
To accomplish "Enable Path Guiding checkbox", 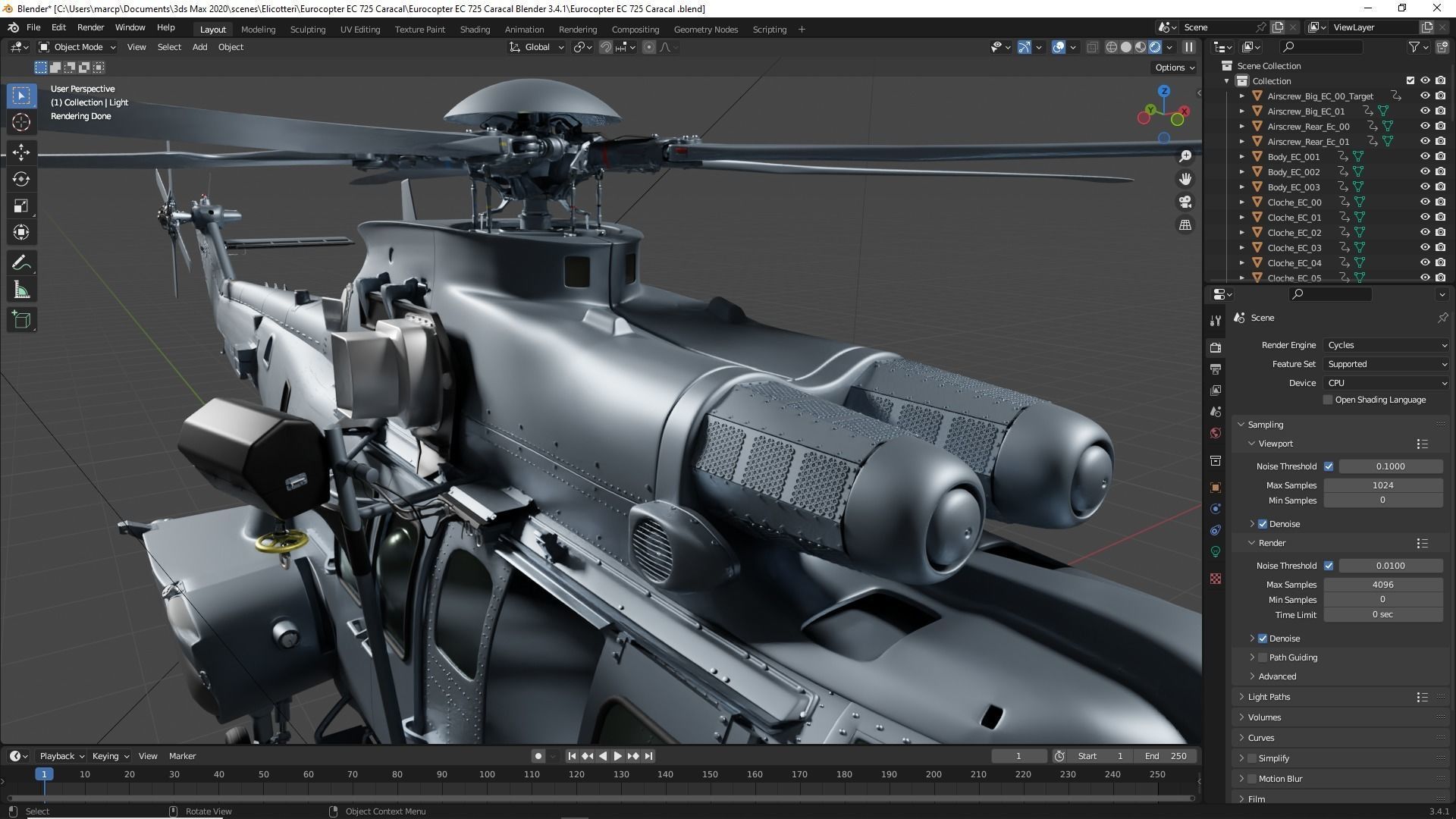I will [1263, 657].
